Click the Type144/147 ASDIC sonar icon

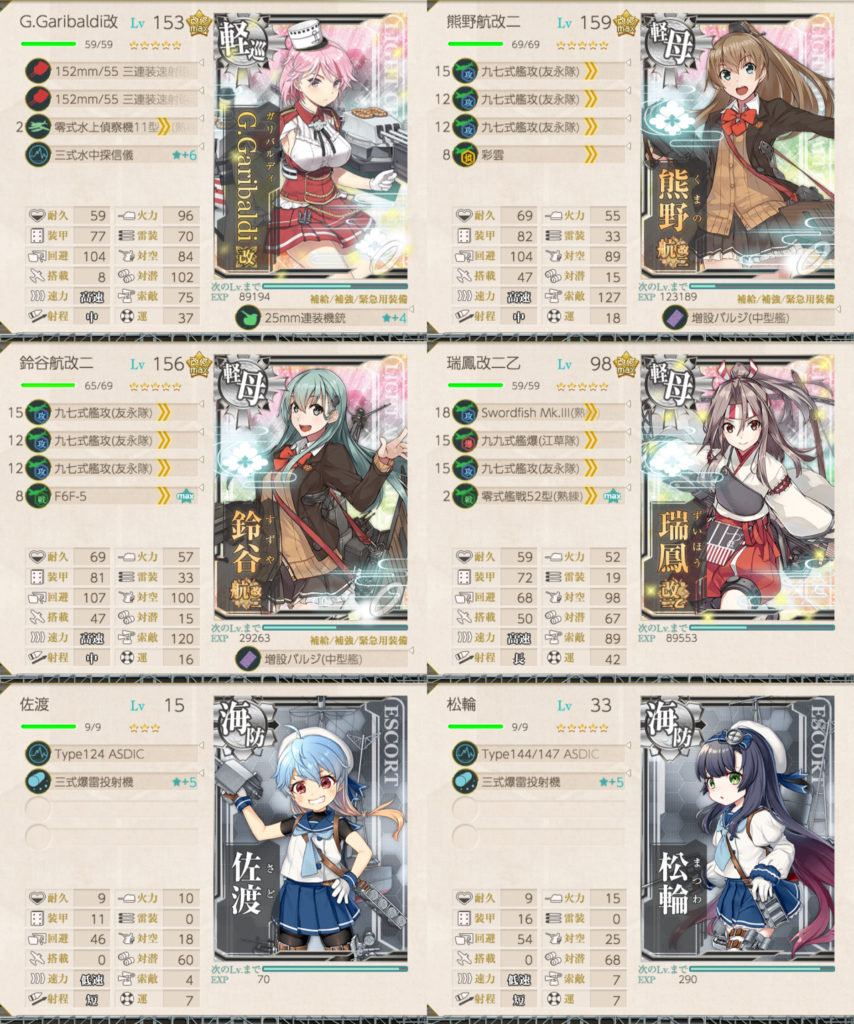point(465,754)
